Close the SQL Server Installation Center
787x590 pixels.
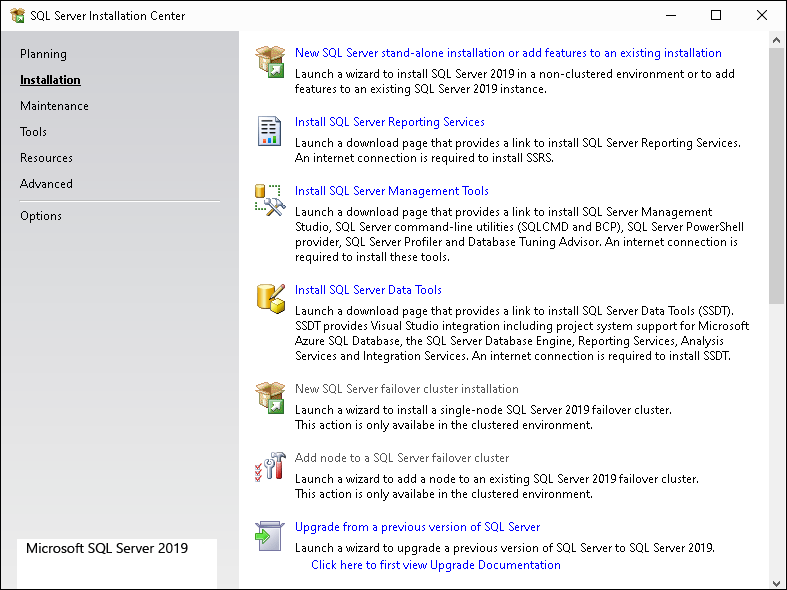pyautogui.click(x=762, y=16)
